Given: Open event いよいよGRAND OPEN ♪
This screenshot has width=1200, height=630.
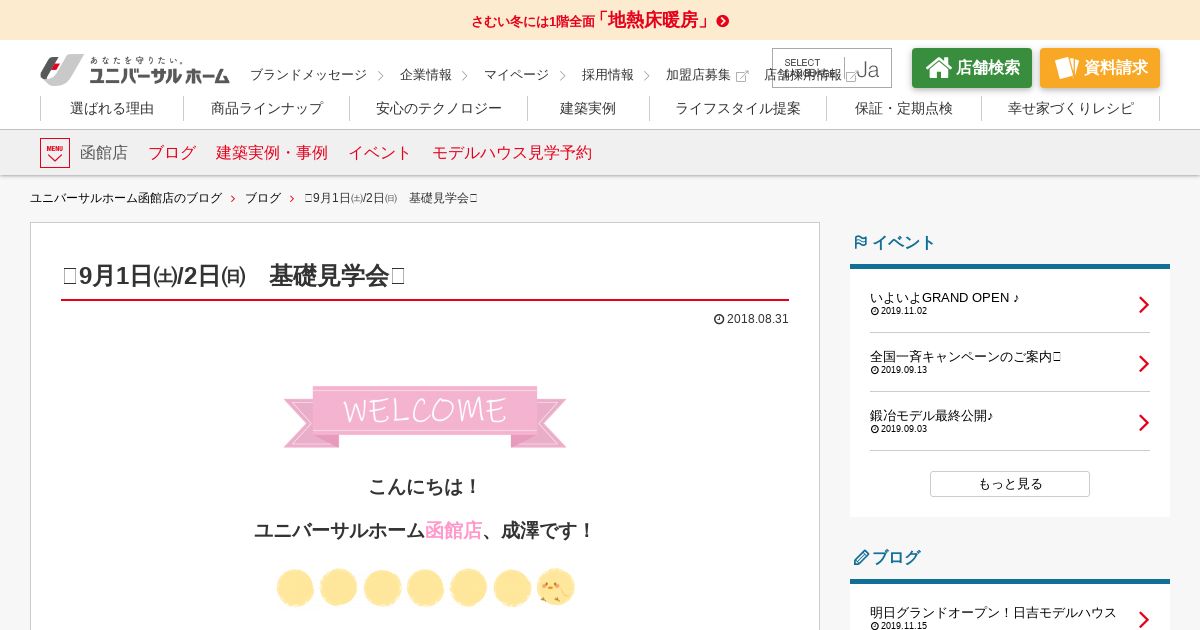Looking at the screenshot, I should tap(945, 297).
